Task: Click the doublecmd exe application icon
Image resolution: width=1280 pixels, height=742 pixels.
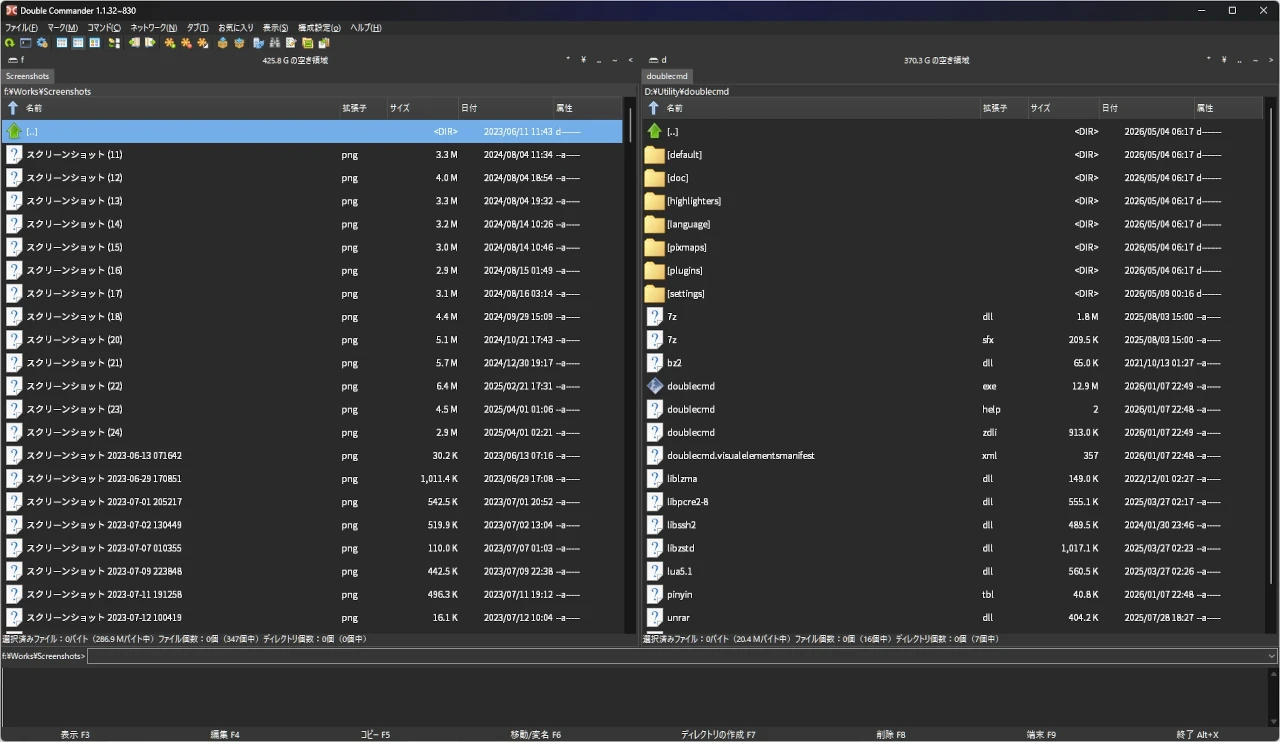Action: [x=655, y=386]
